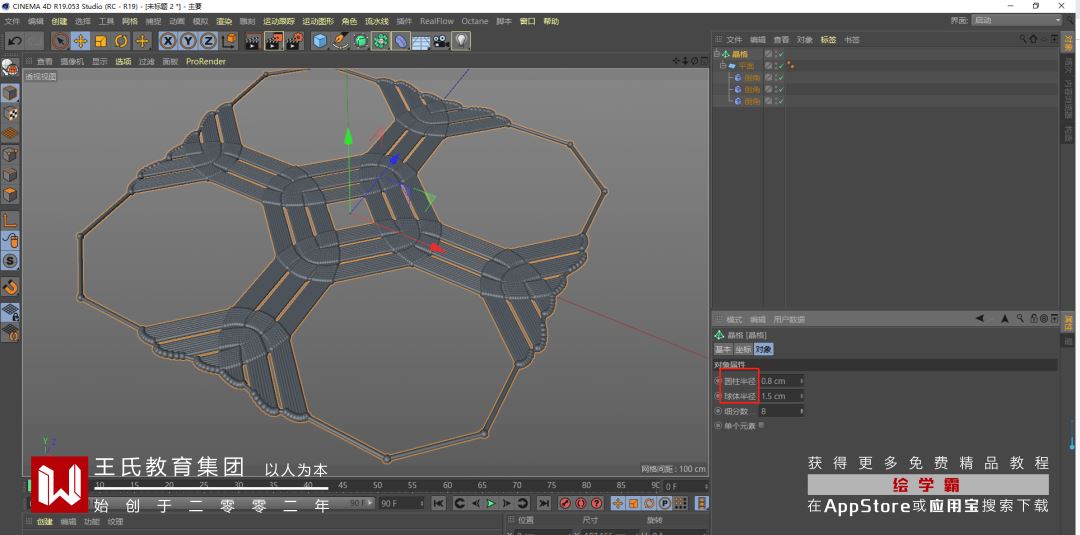Open the 运动图形 menu
The height and width of the screenshot is (535, 1080).
click(x=318, y=21)
